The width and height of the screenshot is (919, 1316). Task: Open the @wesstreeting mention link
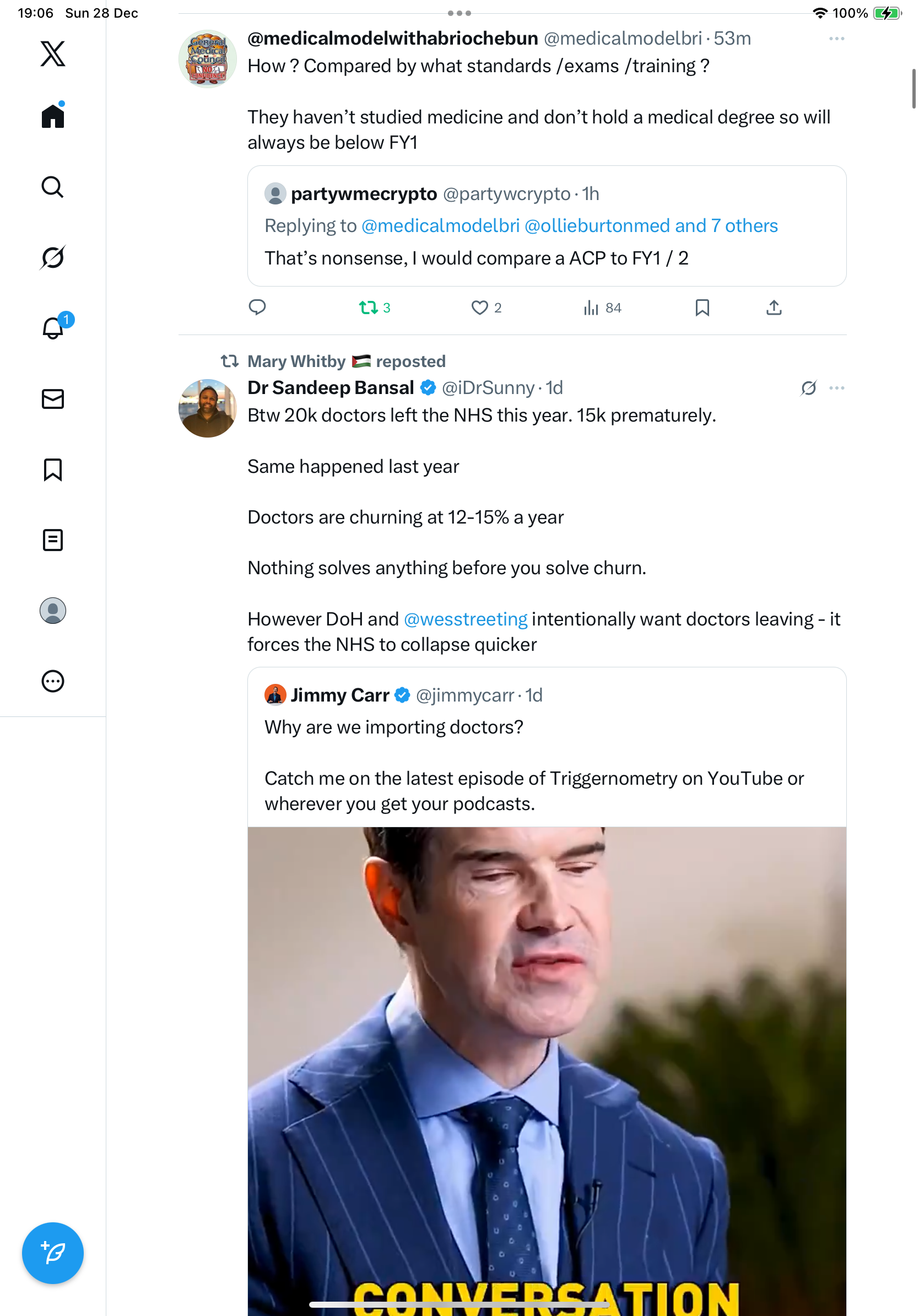(465, 619)
